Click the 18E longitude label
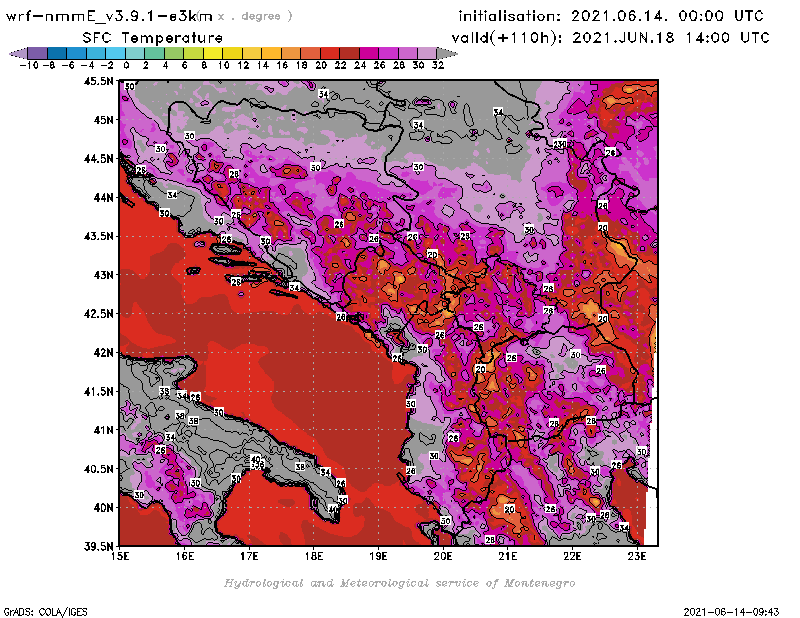This screenshot has height=618, width=800. pos(314,556)
